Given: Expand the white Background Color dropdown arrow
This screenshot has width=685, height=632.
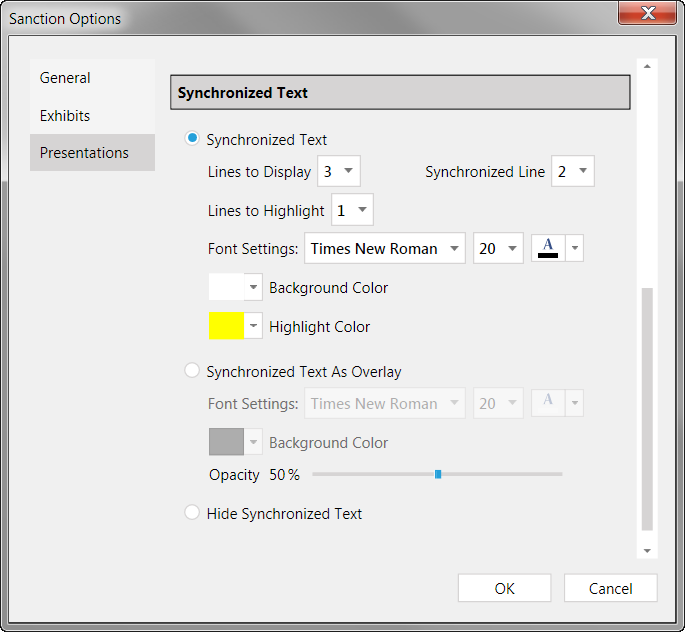Looking at the screenshot, I should pyautogui.click(x=253, y=287).
